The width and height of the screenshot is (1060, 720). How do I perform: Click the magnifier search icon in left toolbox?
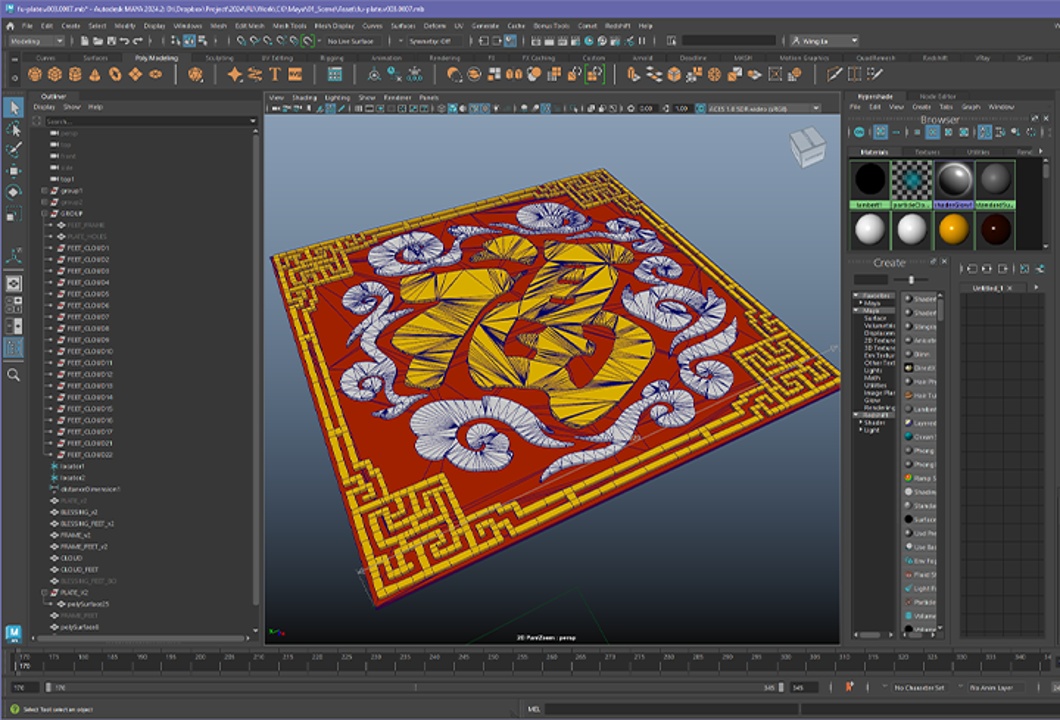tap(14, 375)
